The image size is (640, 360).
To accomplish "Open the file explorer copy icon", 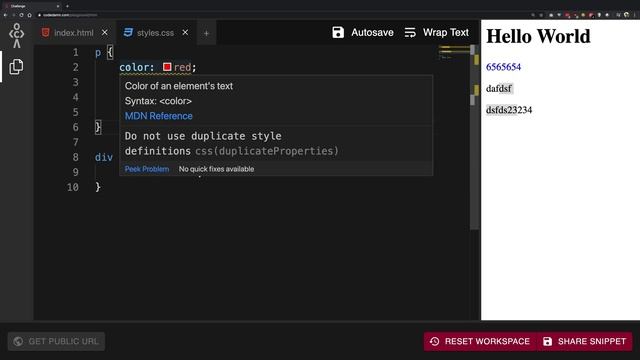I will coord(16,67).
